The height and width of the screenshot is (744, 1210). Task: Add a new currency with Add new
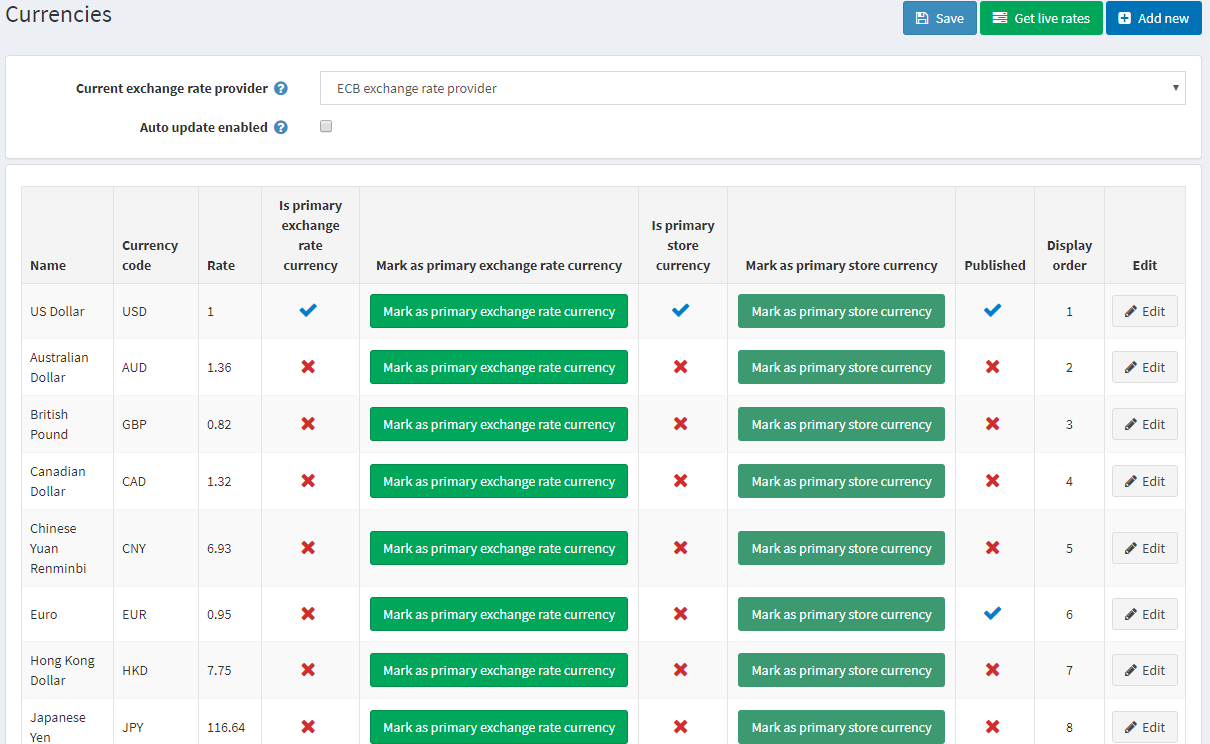point(1153,18)
